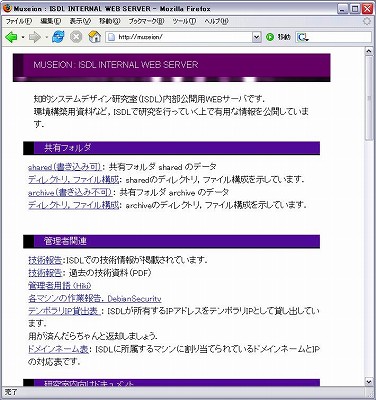Click the 管理者関連 section header
The image size is (376, 400).
click(x=171, y=241)
